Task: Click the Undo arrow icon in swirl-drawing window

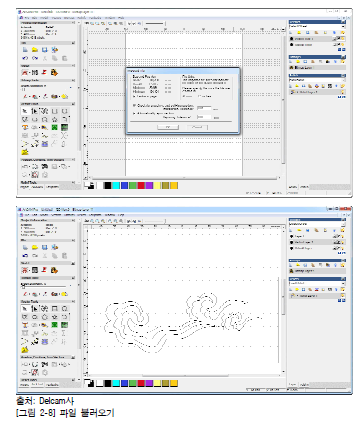Action: click(x=25, y=256)
